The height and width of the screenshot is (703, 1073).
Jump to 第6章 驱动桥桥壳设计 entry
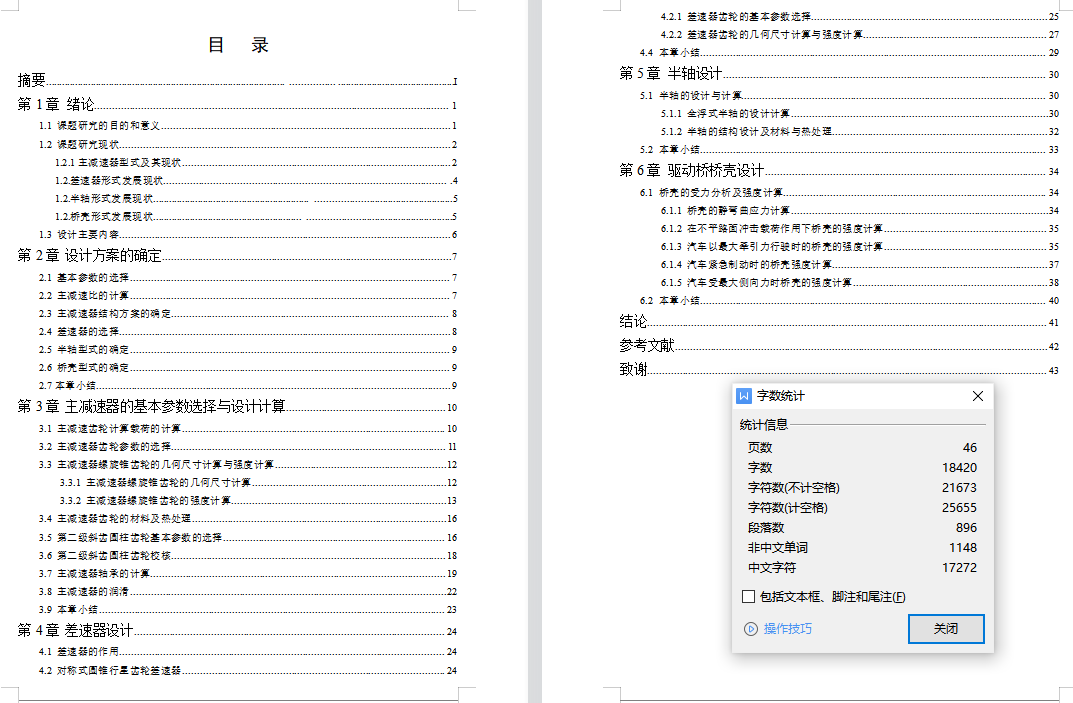(x=691, y=171)
